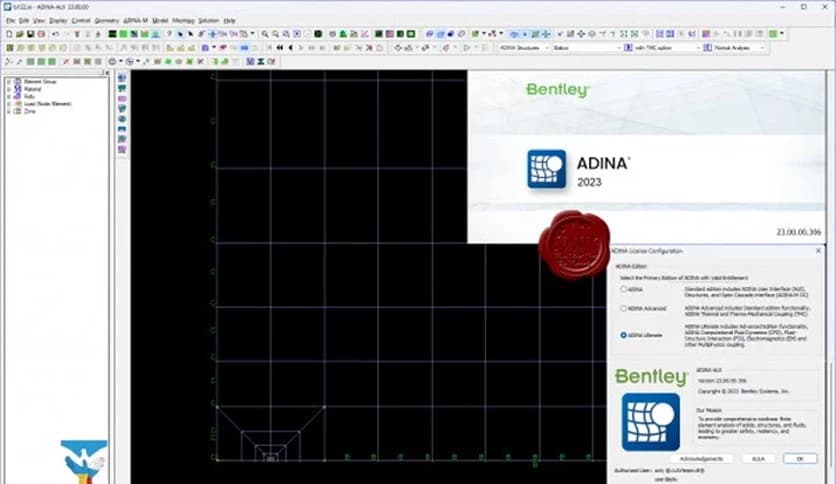This screenshot has height=484, width=836.
Task: Open the Statics analysis type dropdown
Action: [x=586, y=48]
